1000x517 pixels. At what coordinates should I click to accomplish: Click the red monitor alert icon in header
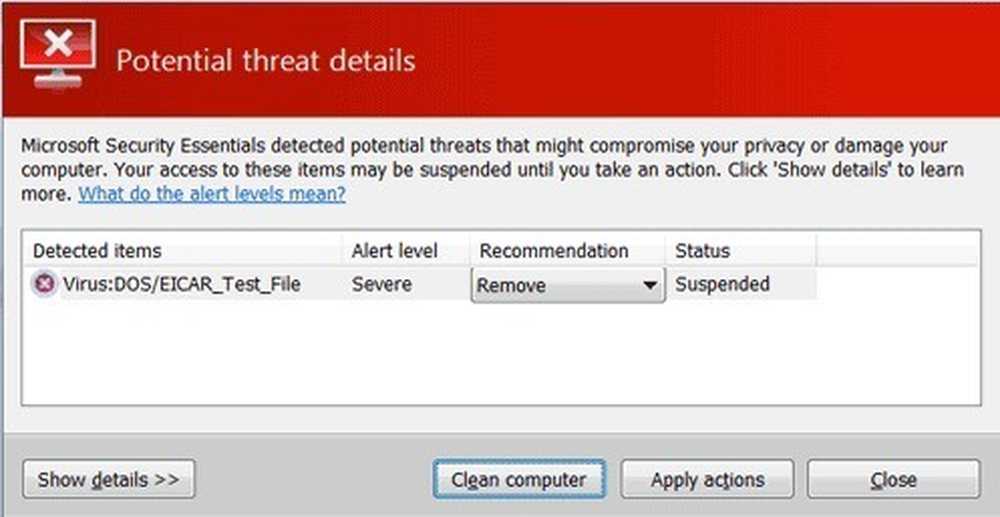(x=57, y=54)
